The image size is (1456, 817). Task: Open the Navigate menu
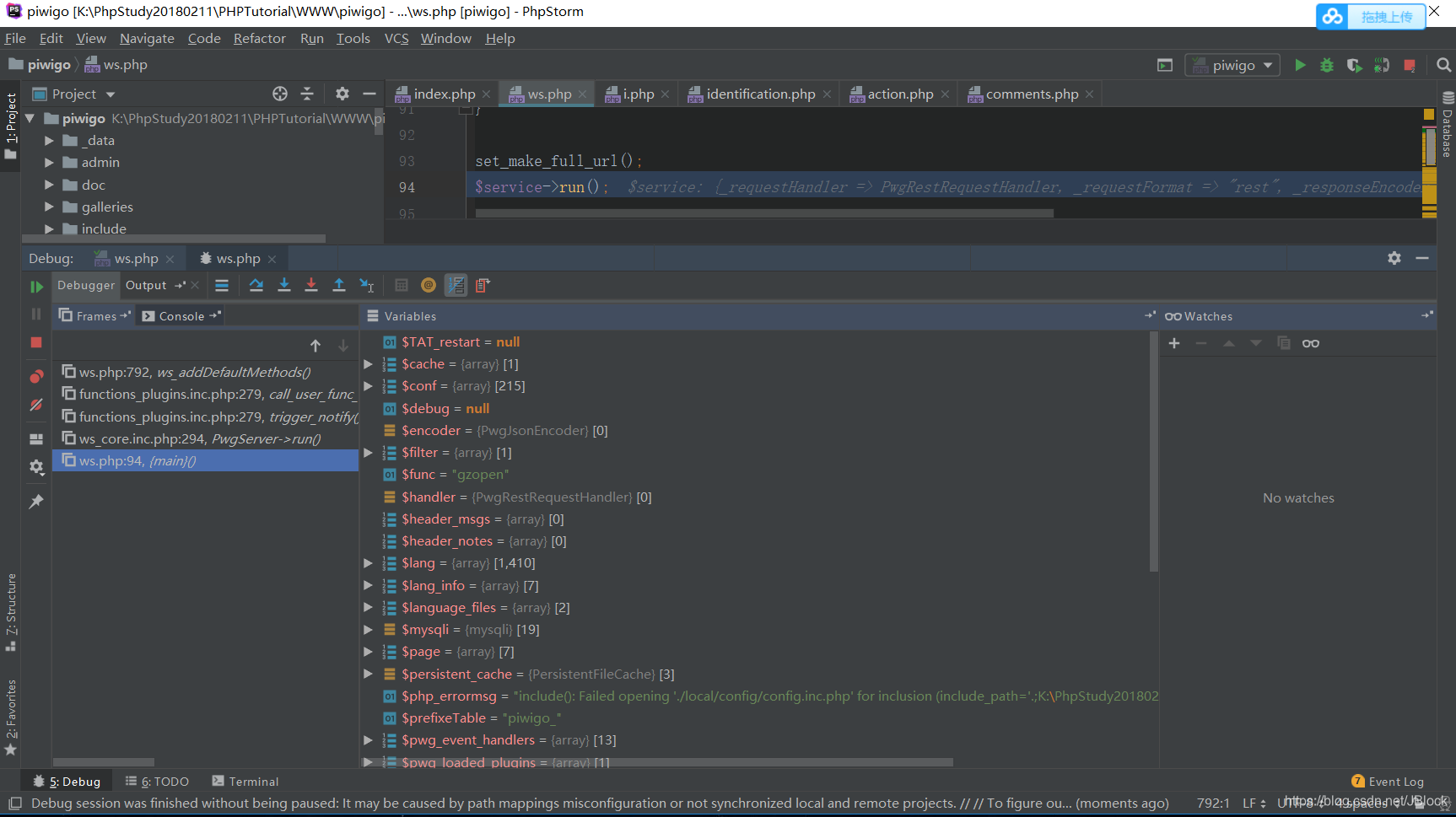tap(147, 39)
